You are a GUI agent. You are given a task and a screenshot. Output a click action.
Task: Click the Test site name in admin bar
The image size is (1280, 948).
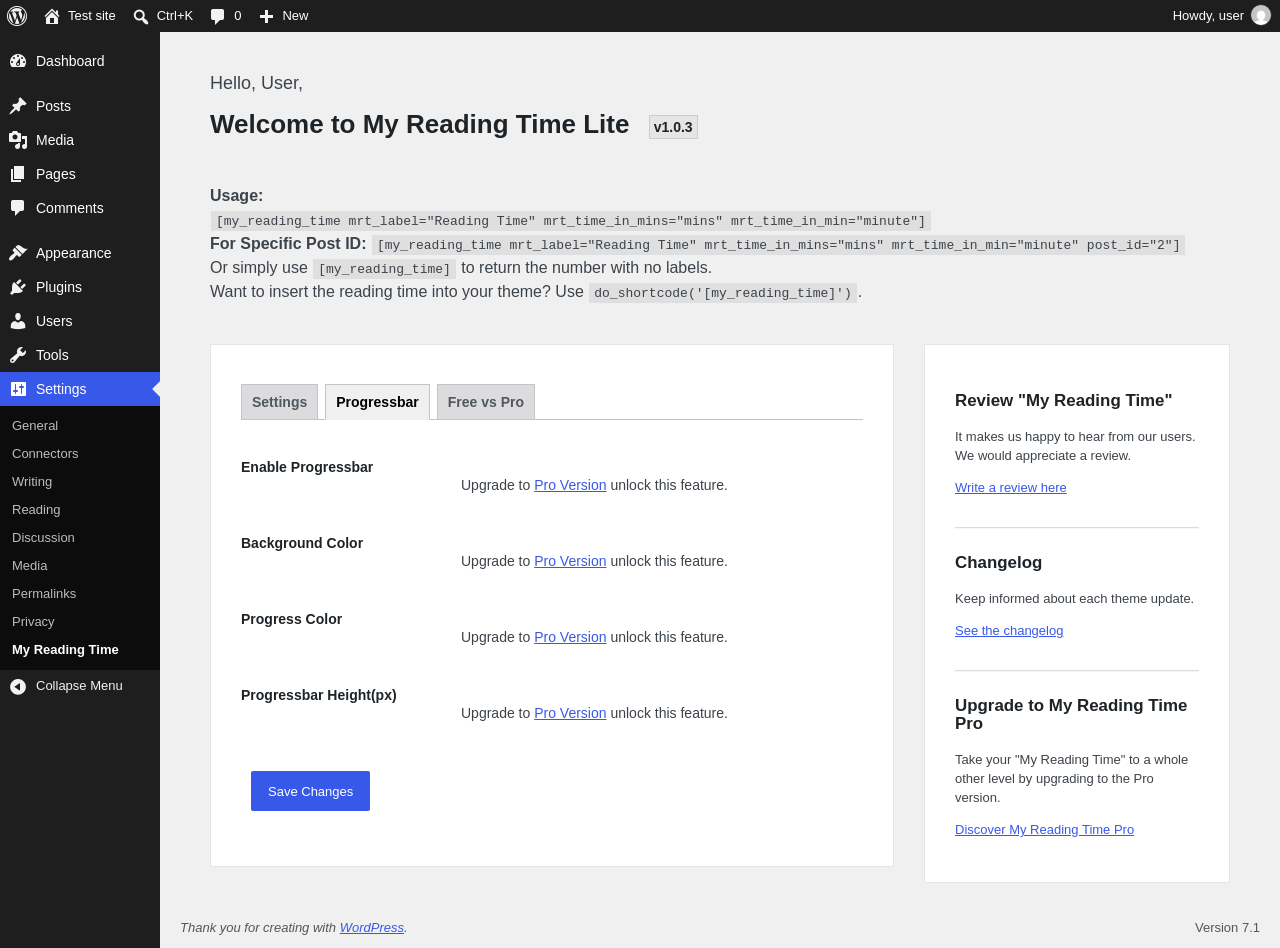92,15
